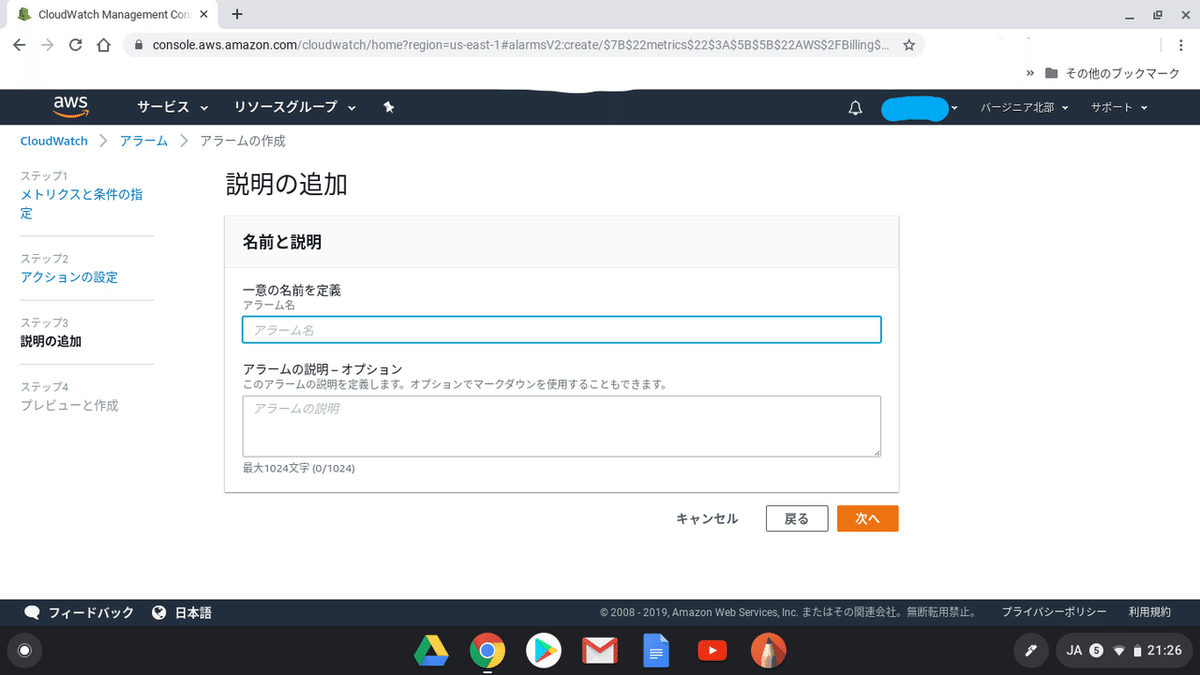Follow the アラーム breadcrumb link

[x=143, y=141]
